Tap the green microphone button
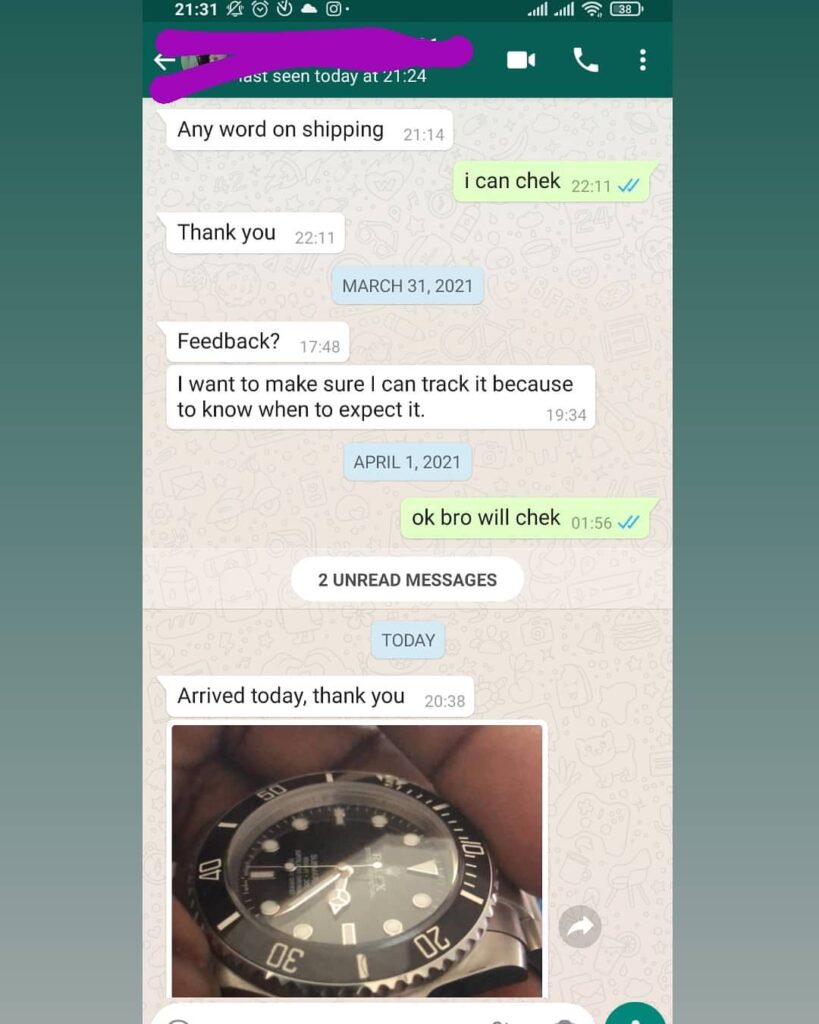 click(635, 1016)
